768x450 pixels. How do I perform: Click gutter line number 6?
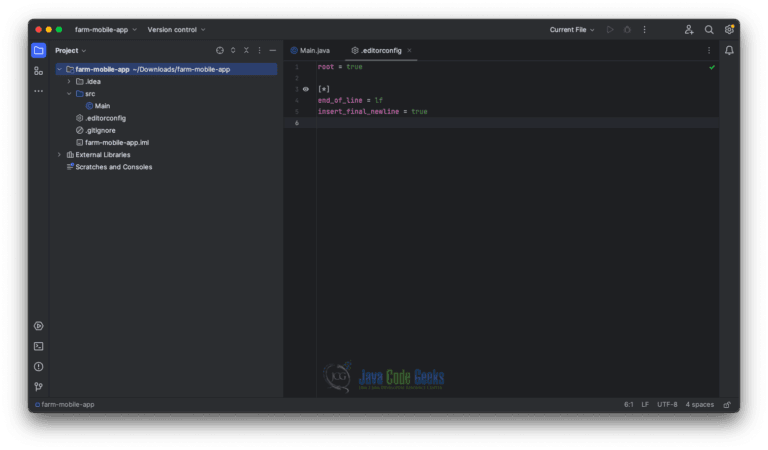point(297,123)
